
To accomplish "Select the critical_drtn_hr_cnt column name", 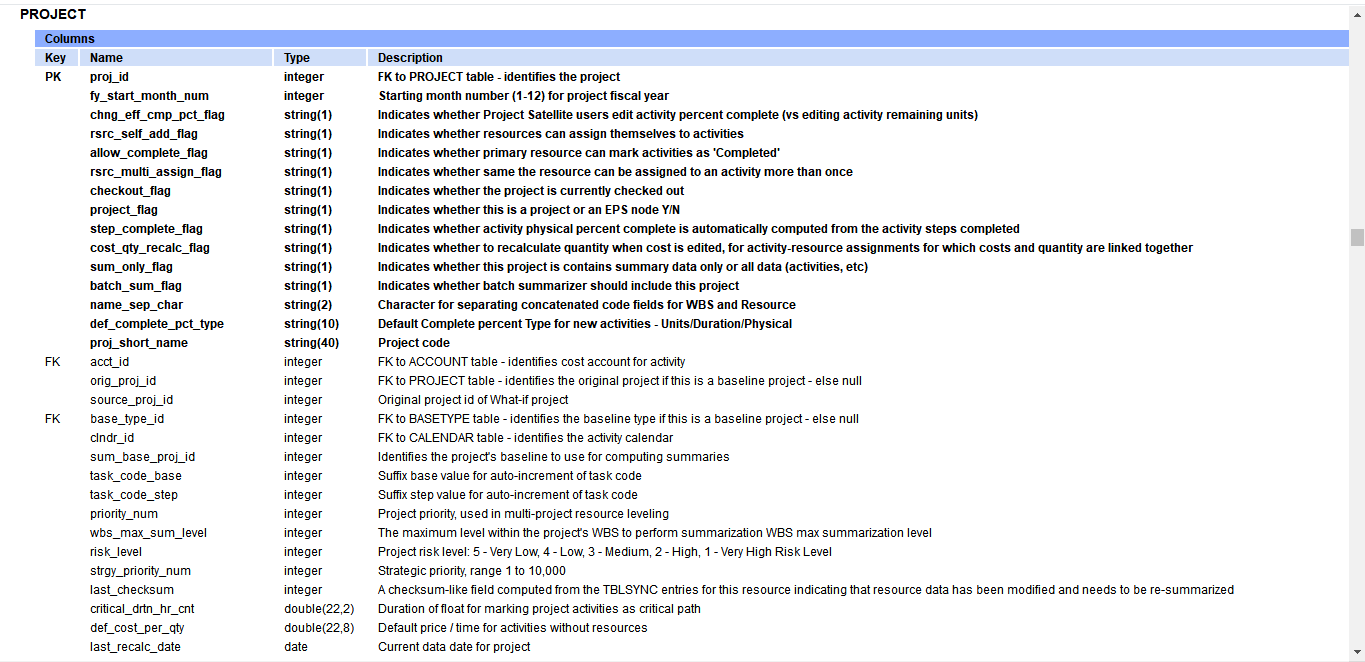I will click(x=142, y=609).
